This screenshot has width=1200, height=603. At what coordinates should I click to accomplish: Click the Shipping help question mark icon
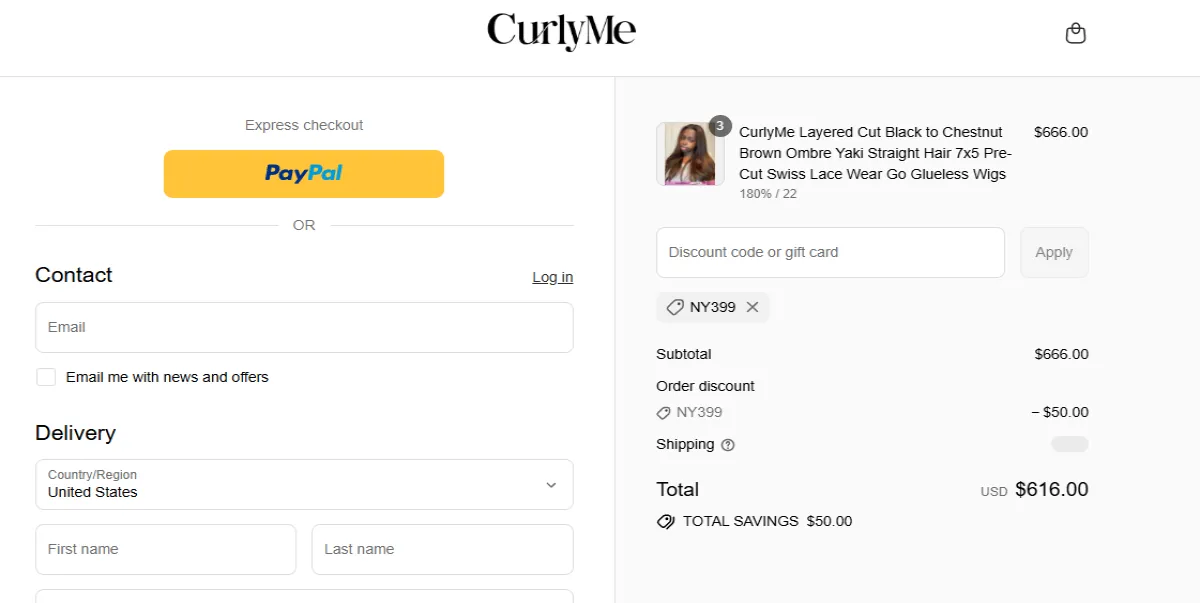(727, 445)
